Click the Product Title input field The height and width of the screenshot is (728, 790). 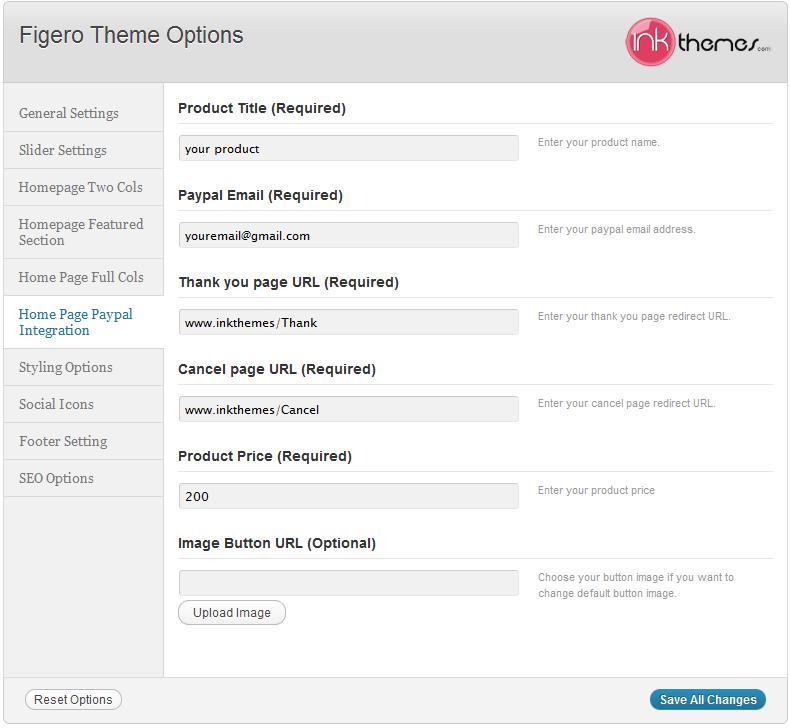coord(349,148)
